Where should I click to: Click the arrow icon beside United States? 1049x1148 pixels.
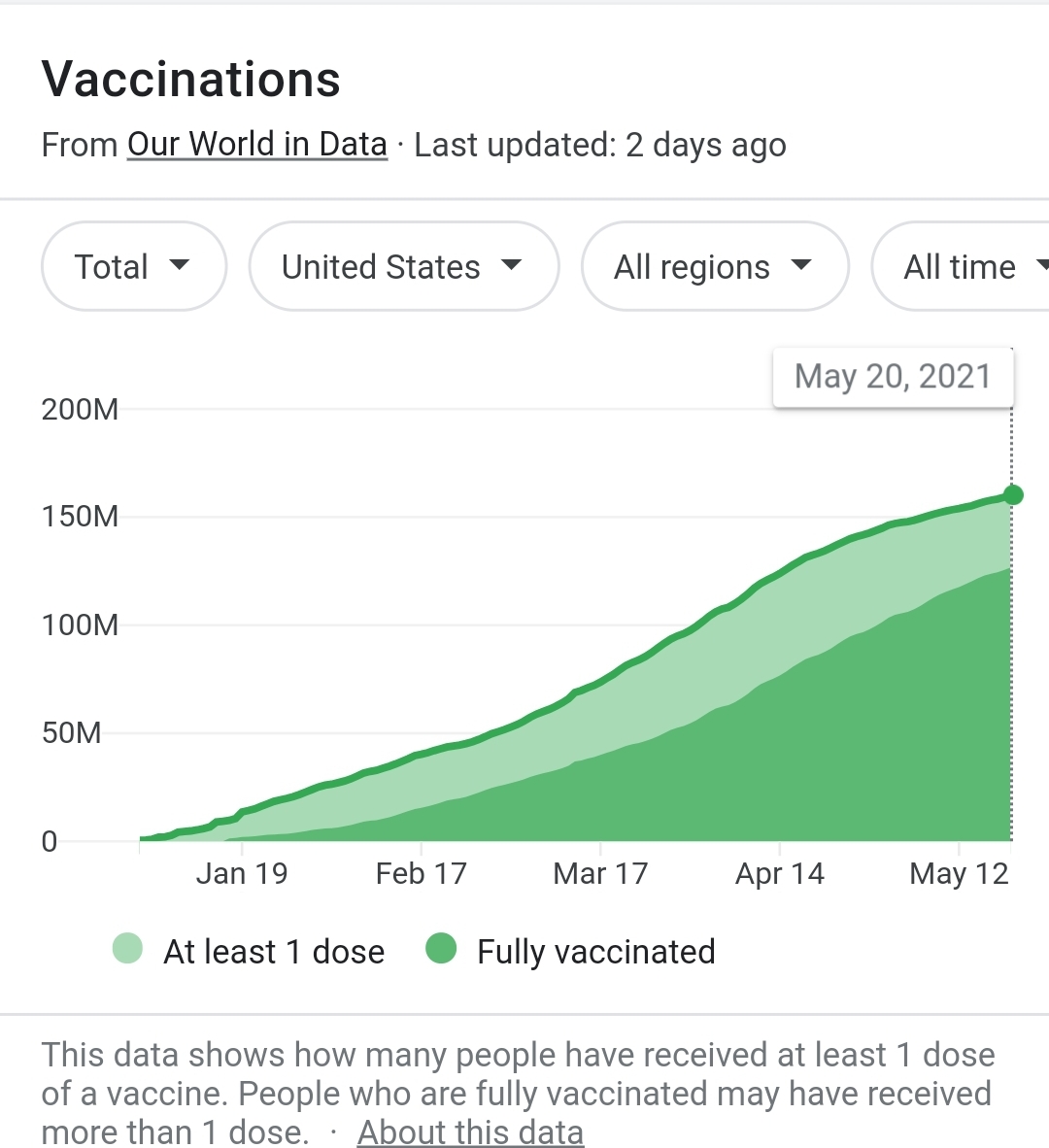[x=512, y=265]
